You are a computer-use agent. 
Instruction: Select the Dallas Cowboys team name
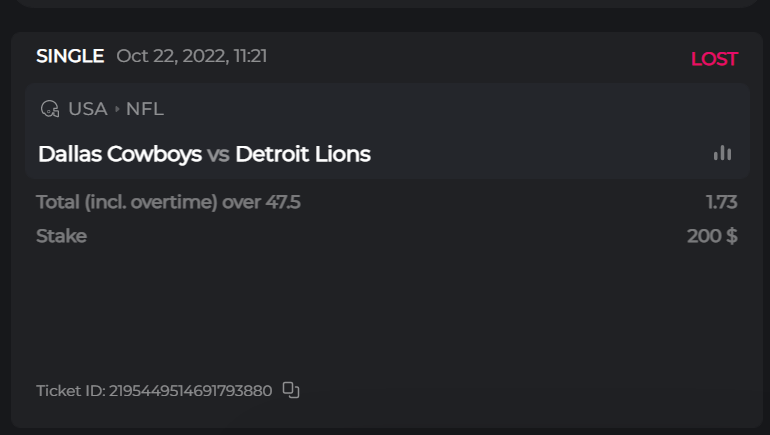click(x=119, y=154)
